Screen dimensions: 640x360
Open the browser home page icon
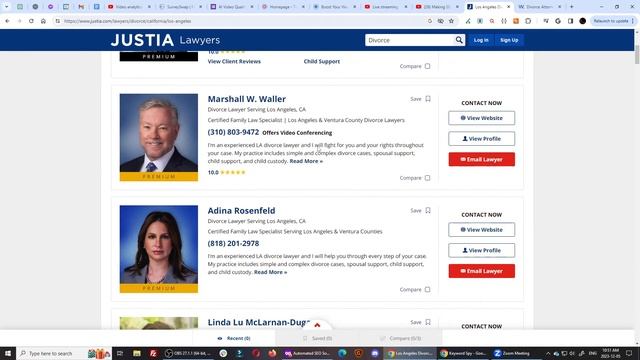(x=43, y=21)
